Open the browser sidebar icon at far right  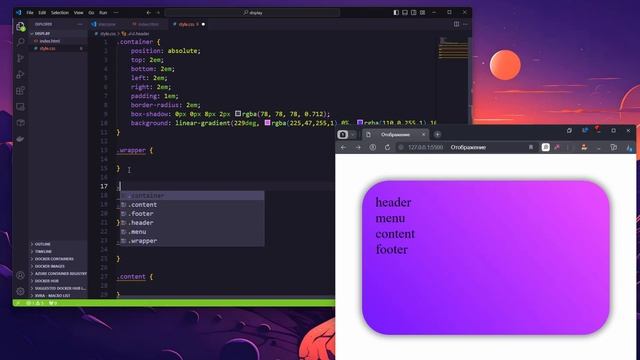tap(629, 147)
